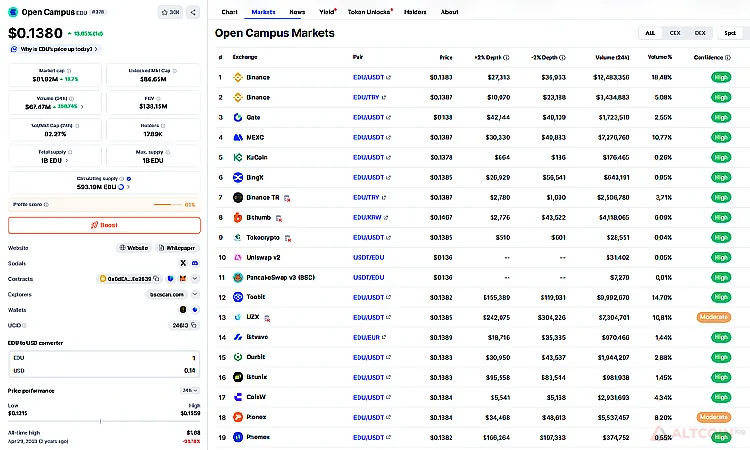This screenshot has width=750, height=450.
Task: Click the share icon next to Open Campus
Action: pos(193,12)
